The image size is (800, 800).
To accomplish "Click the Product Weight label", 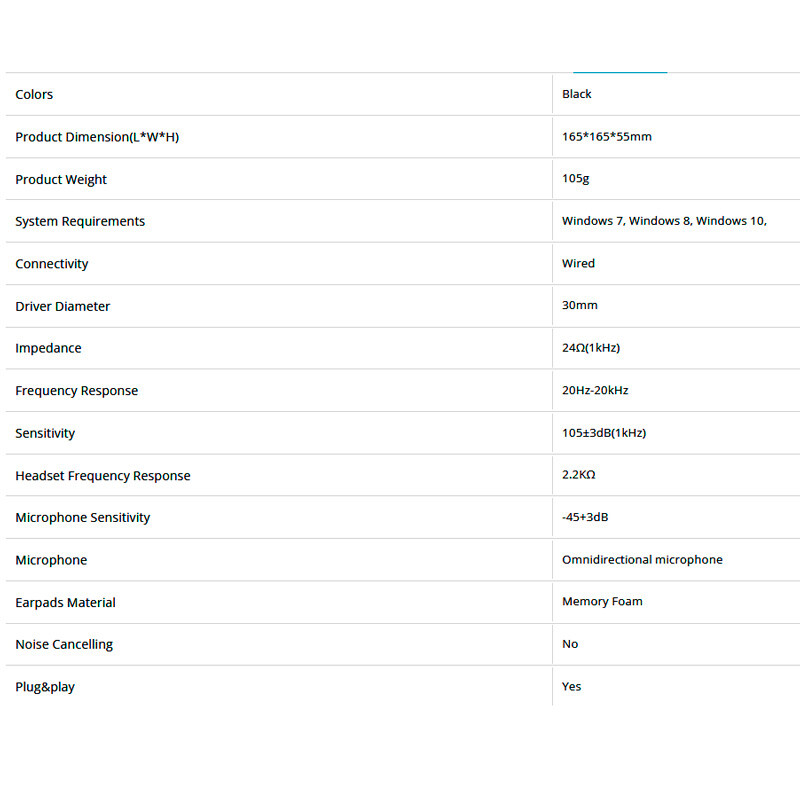I will tap(61, 180).
